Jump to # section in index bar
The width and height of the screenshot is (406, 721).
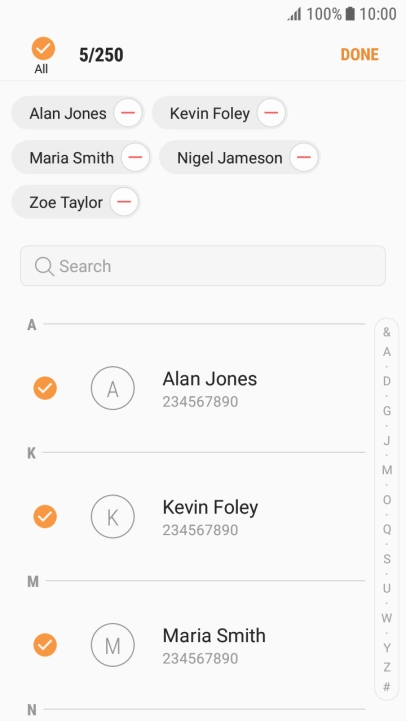(387, 687)
